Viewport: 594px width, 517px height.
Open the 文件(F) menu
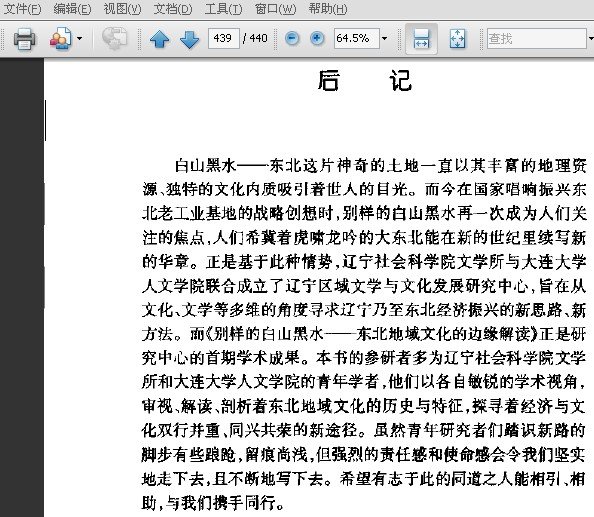coord(22,8)
